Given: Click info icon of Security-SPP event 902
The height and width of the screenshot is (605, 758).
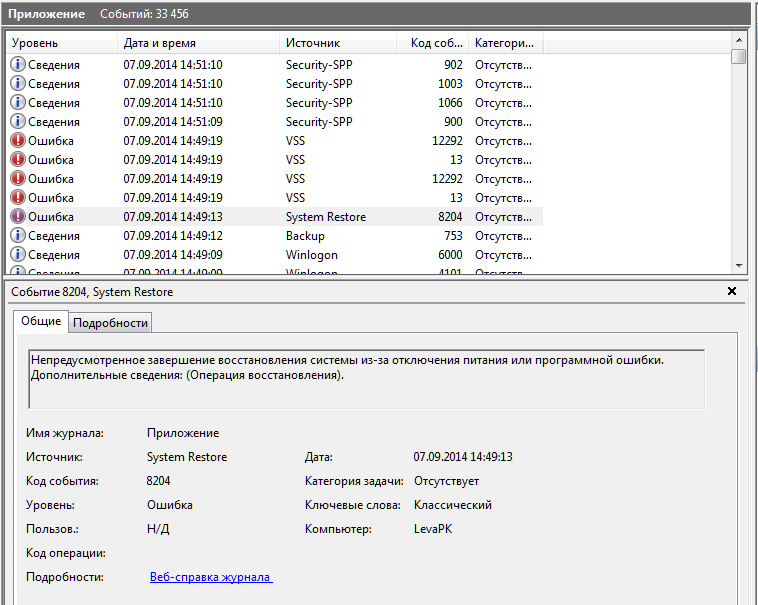Looking at the screenshot, I should click(17, 65).
